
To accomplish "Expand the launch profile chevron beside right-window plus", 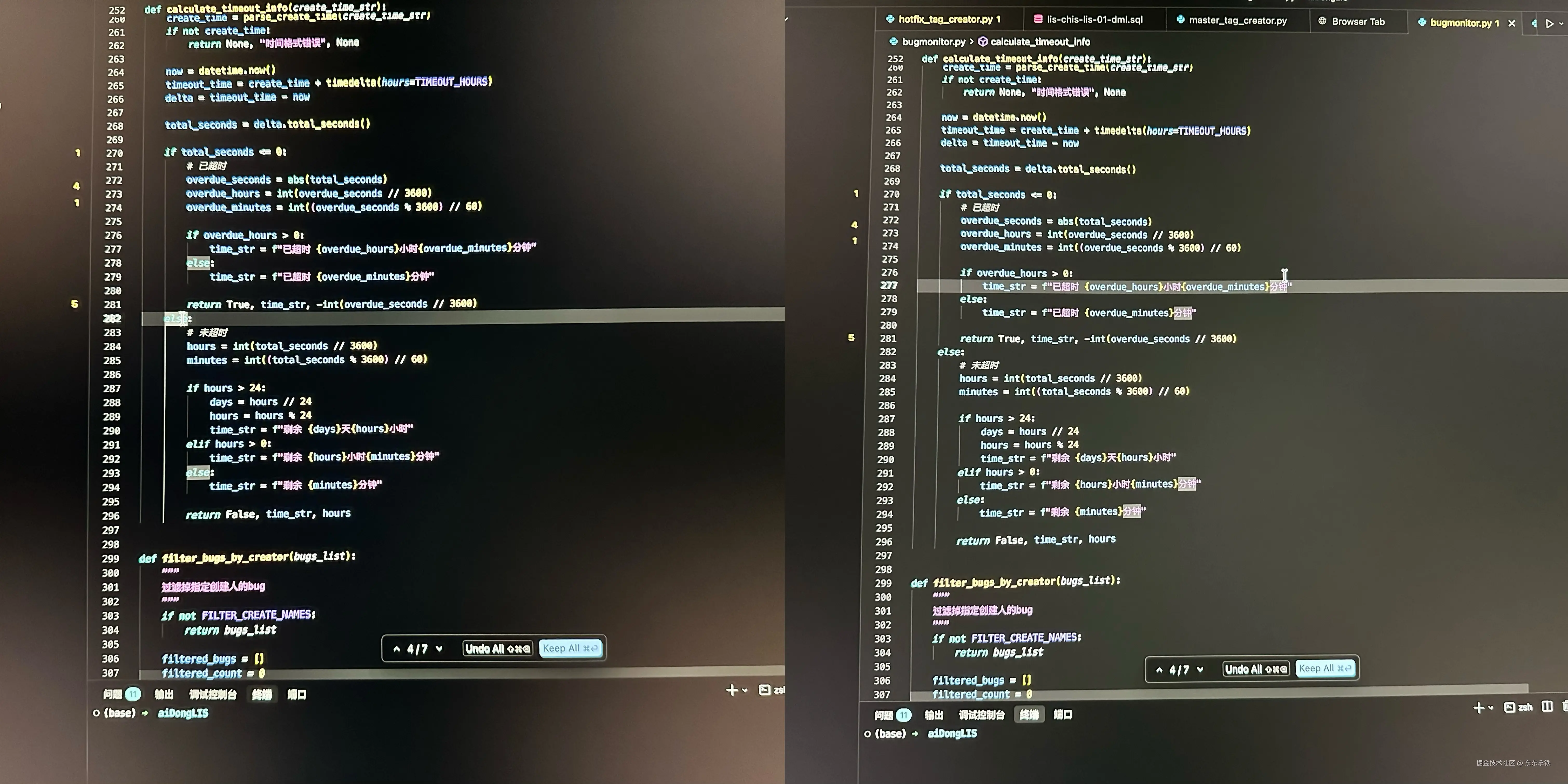I will [x=1491, y=707].
